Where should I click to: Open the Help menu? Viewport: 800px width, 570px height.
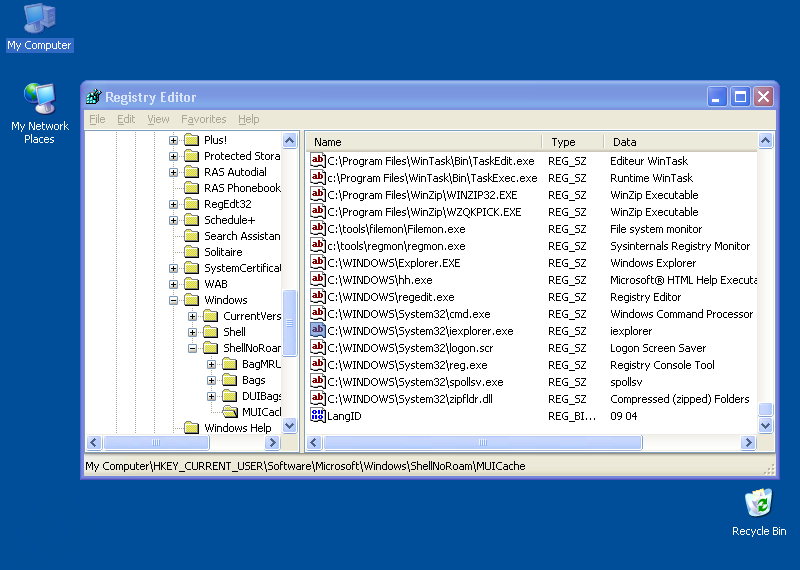pyautogui.click(x=248, y=119)
